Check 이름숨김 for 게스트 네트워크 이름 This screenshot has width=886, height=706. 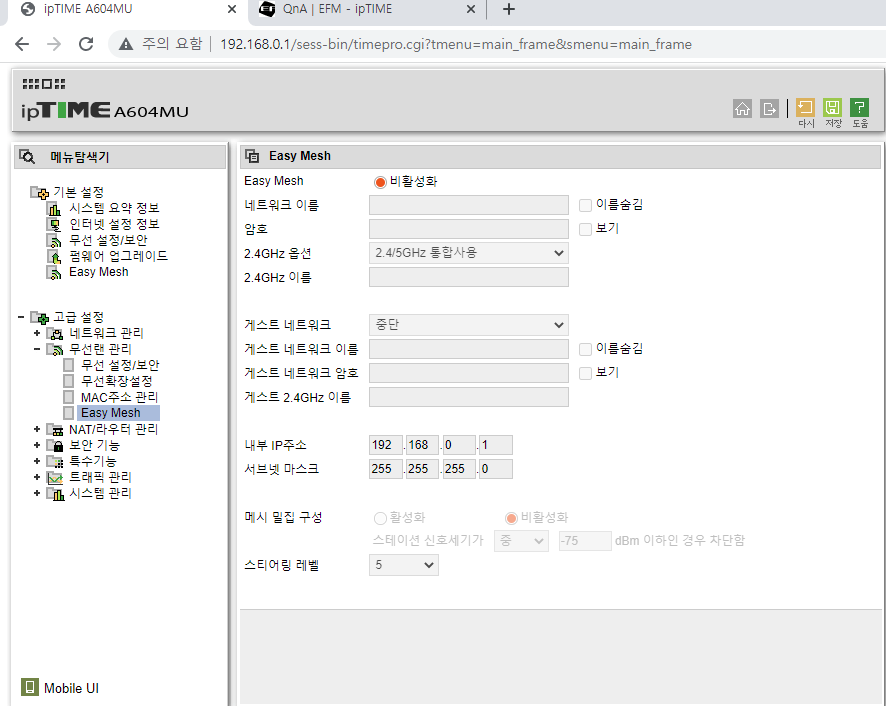pyautogui.click(x=585, y=349)
